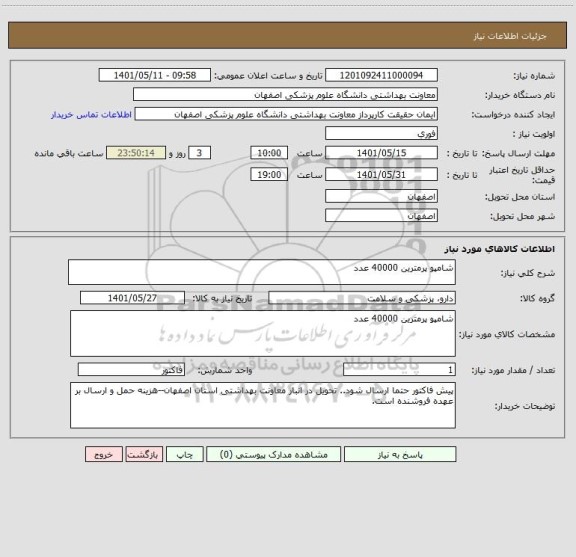The height and width of the screenshot is (557, 576).
Task: Click deadline time field 10:00
Action: (x=269, y=153)
